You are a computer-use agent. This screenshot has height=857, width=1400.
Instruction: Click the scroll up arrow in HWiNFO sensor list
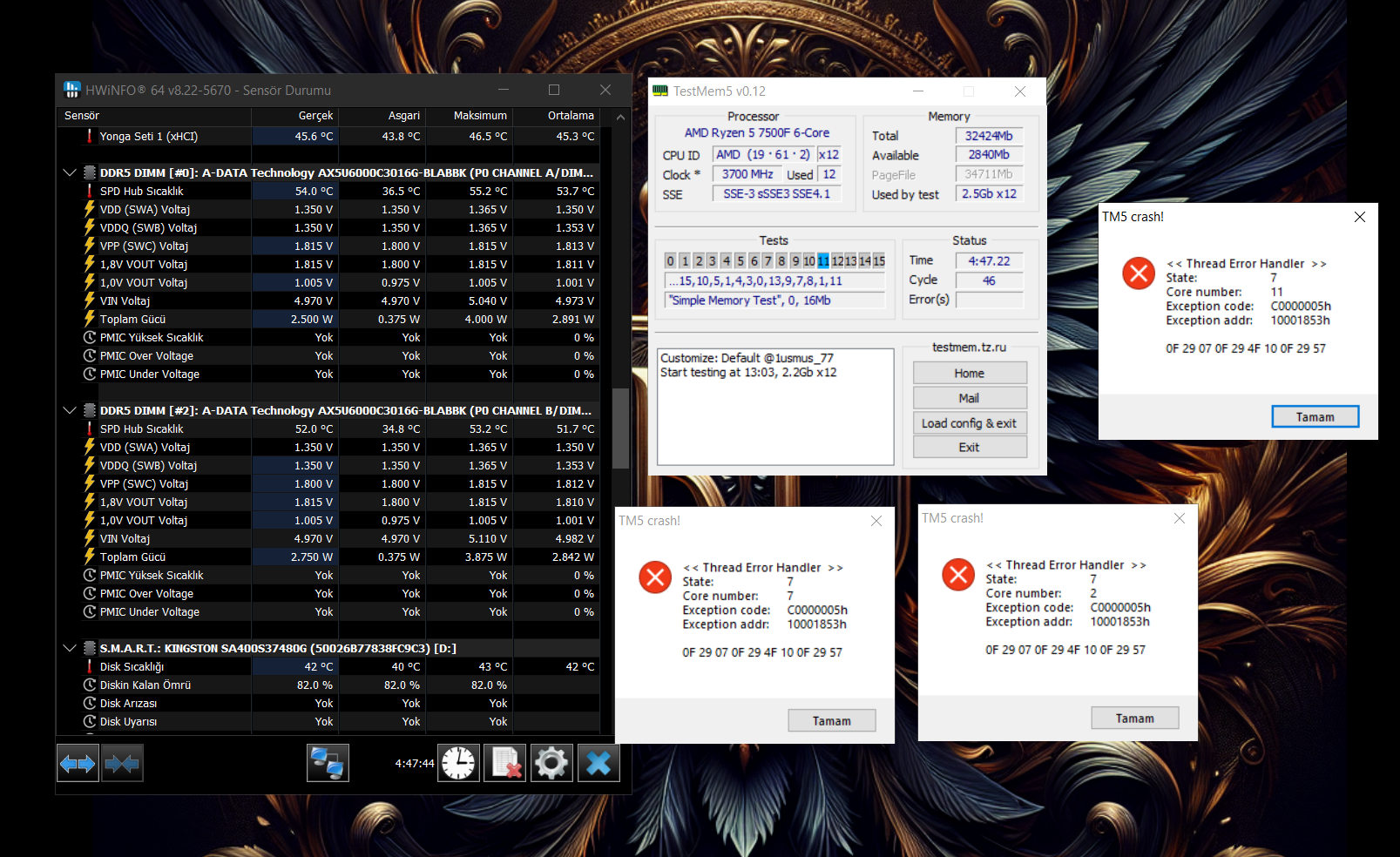(620, 117)
